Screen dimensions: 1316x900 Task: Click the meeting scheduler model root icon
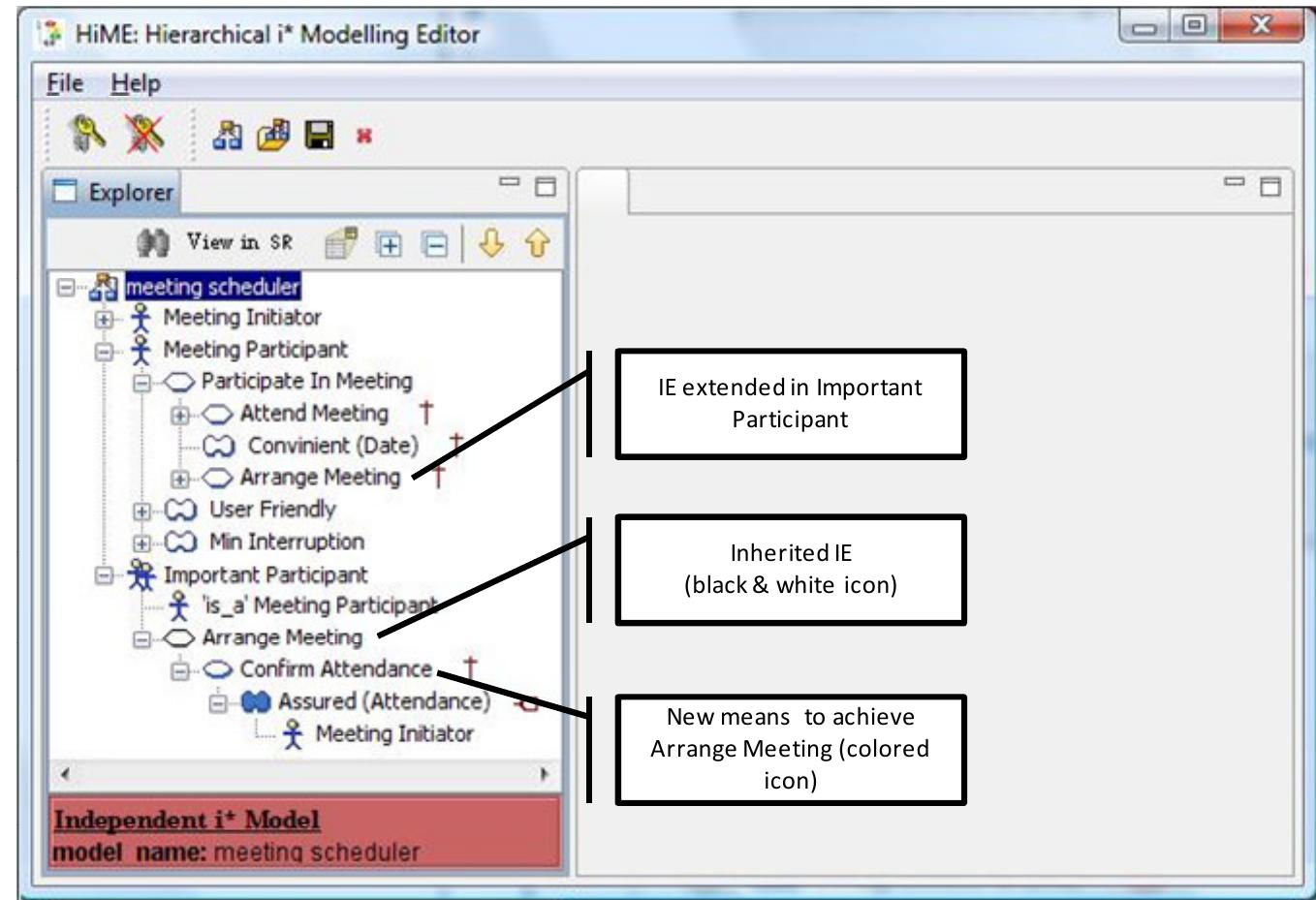(104, 287)
